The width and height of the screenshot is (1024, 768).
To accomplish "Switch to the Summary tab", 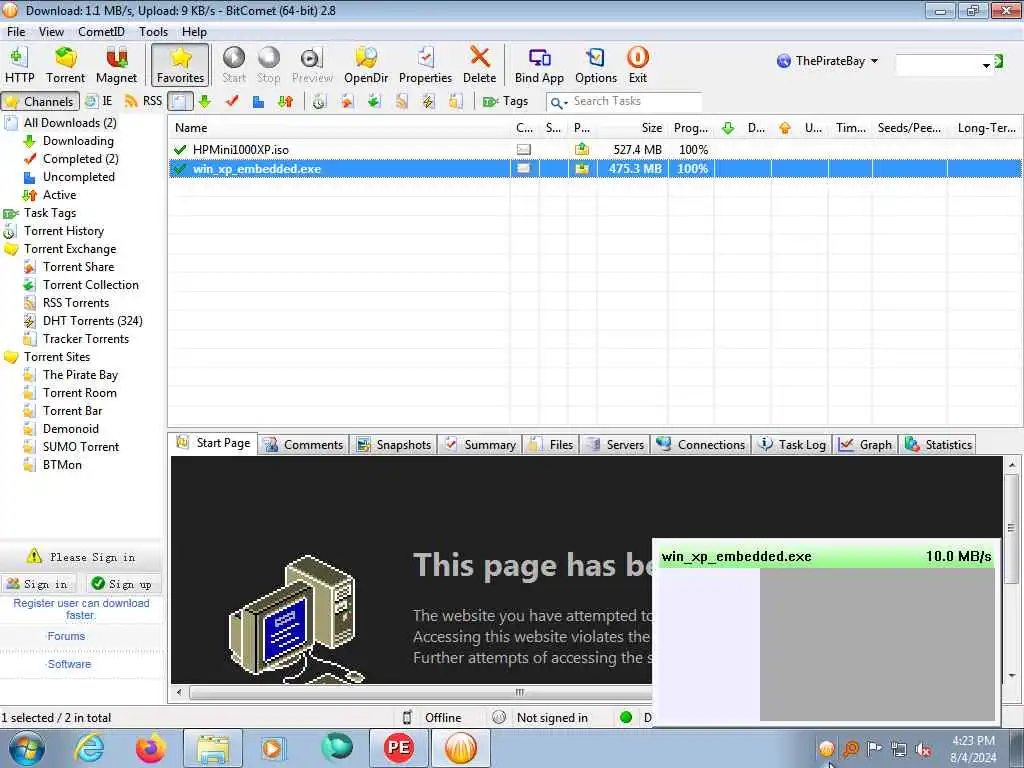I will [x=480, y=445].
